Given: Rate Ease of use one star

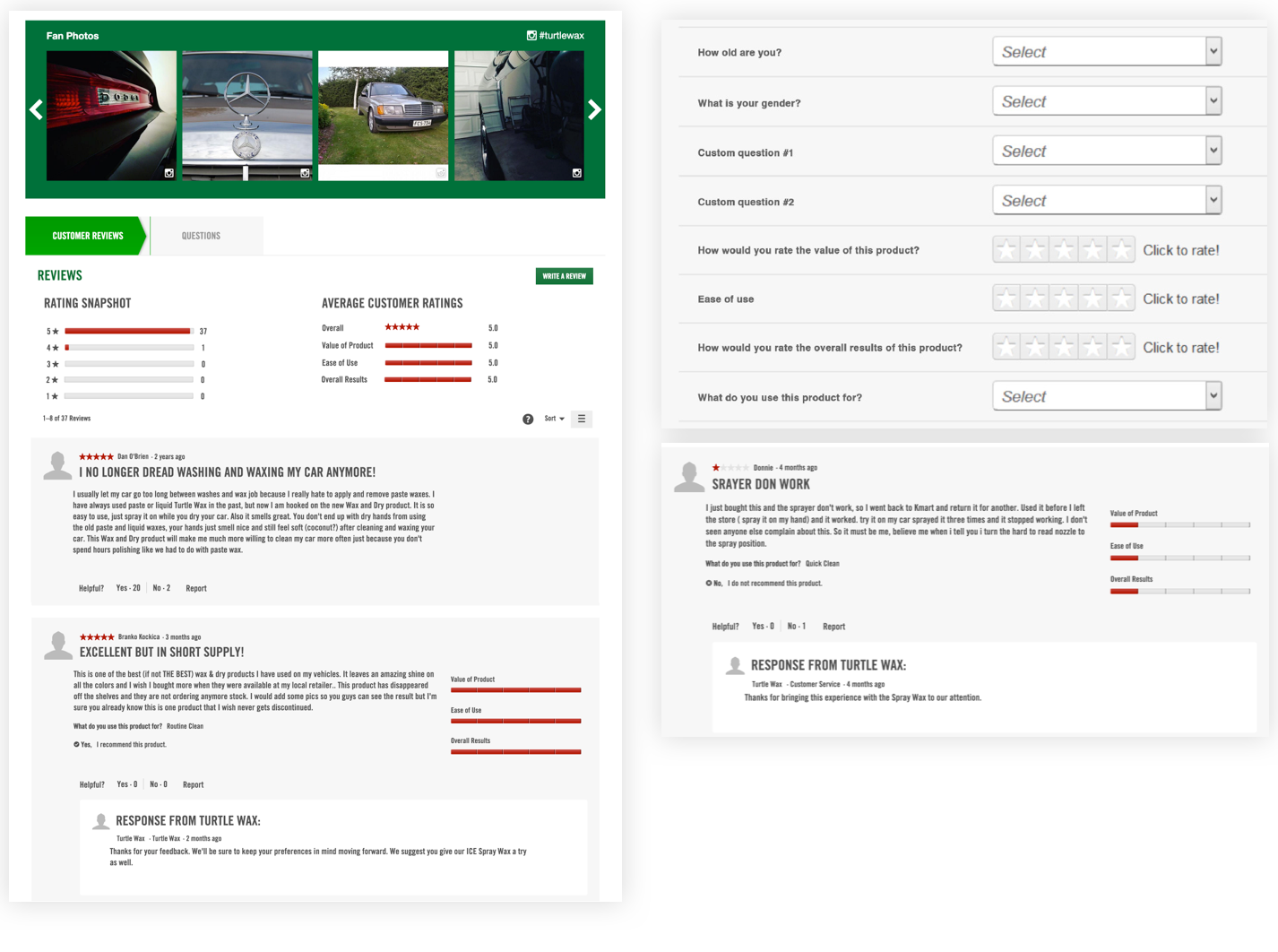Looking at the screenshot, I should [1006, 299].
